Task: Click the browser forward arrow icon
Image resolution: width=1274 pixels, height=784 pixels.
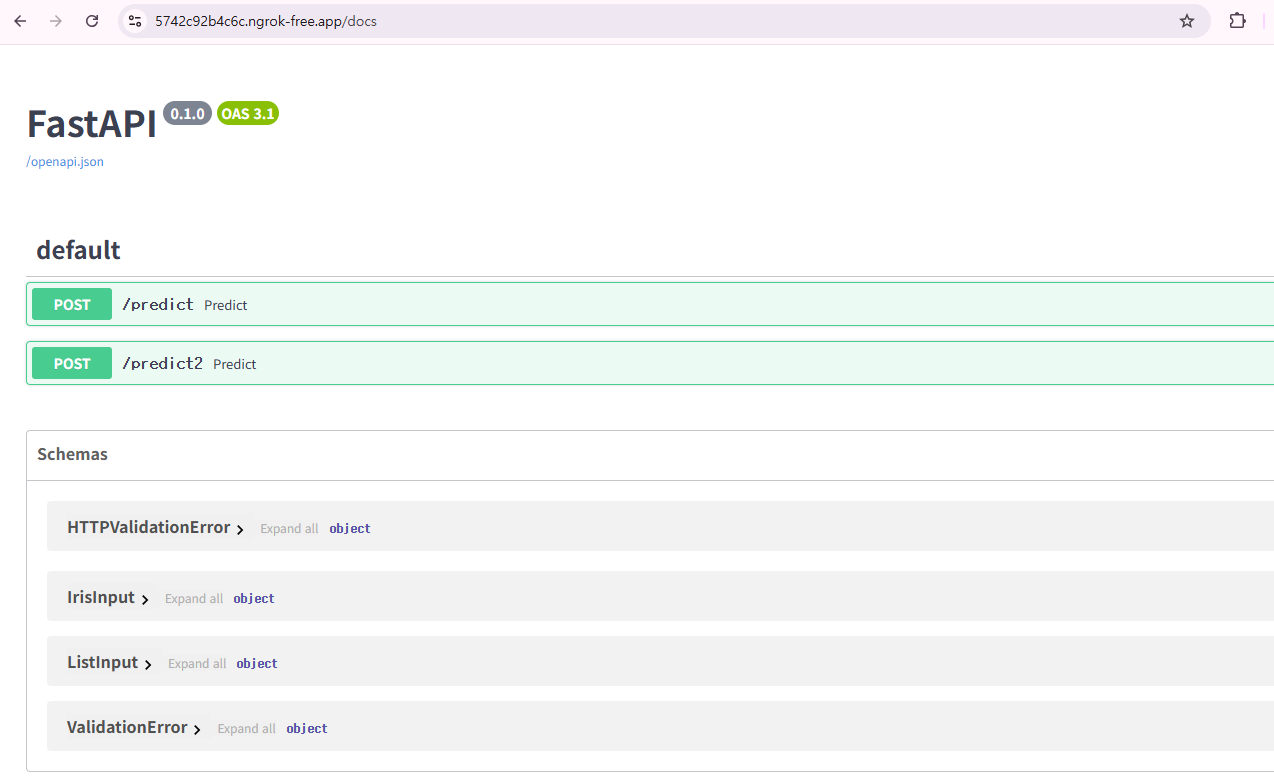Action: tap(56, 21)
